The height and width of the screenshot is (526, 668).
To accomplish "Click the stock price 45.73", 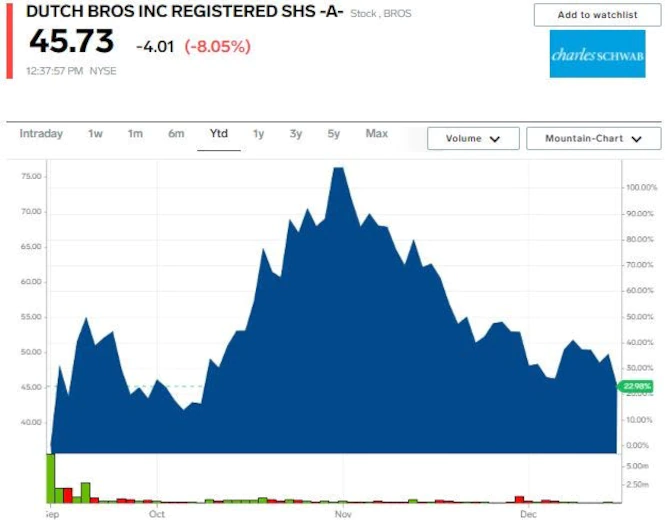I will 71,41.
